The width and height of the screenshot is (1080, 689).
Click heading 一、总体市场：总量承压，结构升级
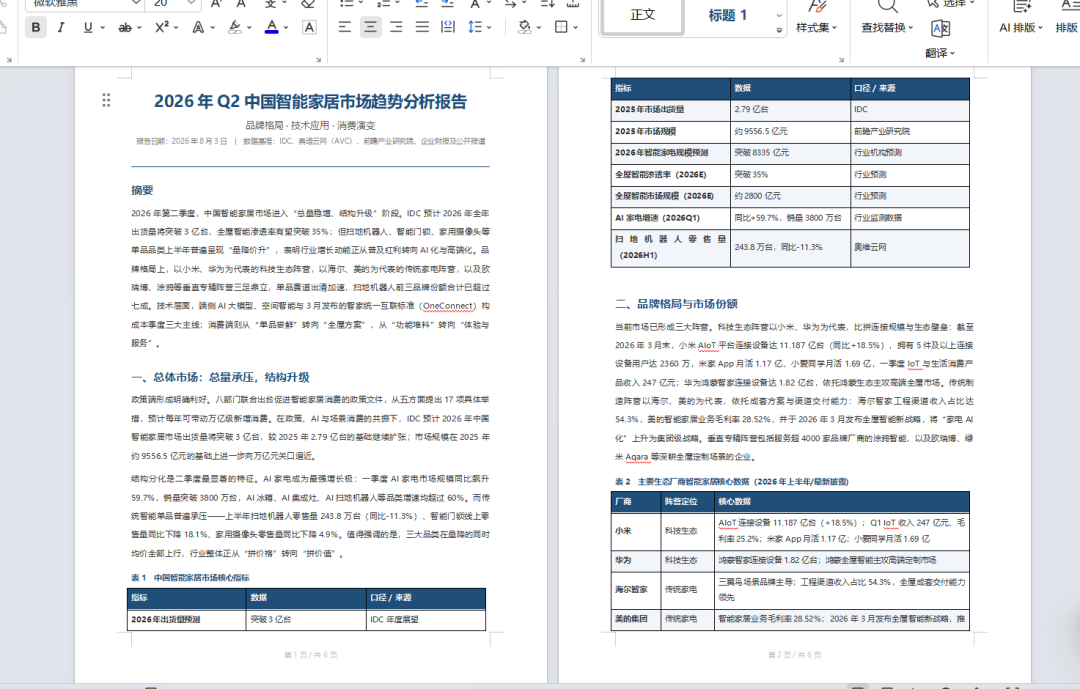click(x=220, y=377)
